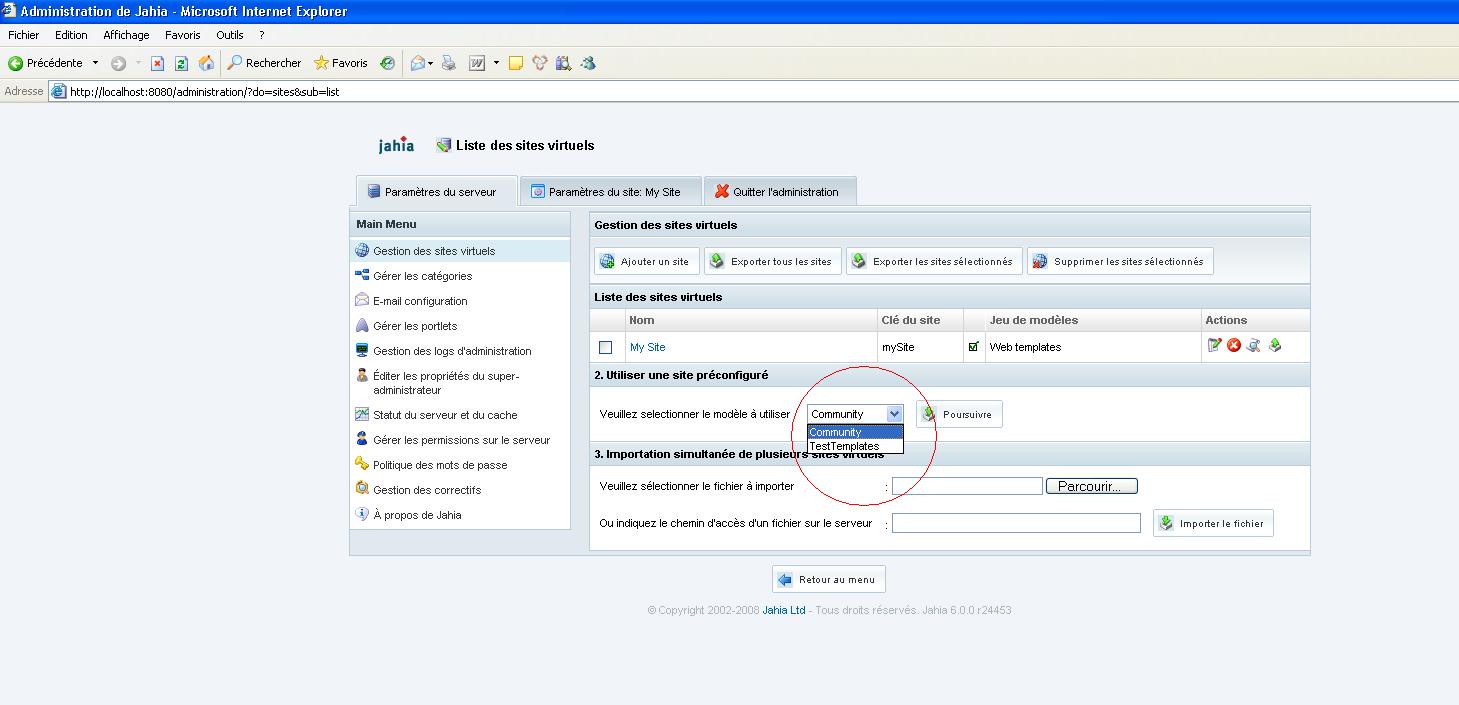The image size is (1459, 705).
Task: Open the ? help menu
Action: pyautogui.click(x=262, y=35)
